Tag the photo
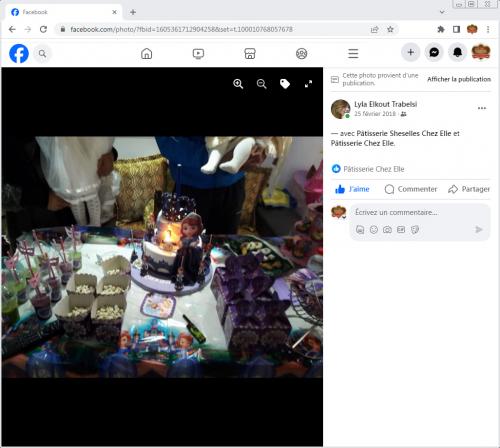The height and width of the screenshot is (448, 500). pyautogui.click(x=285, y=84)
